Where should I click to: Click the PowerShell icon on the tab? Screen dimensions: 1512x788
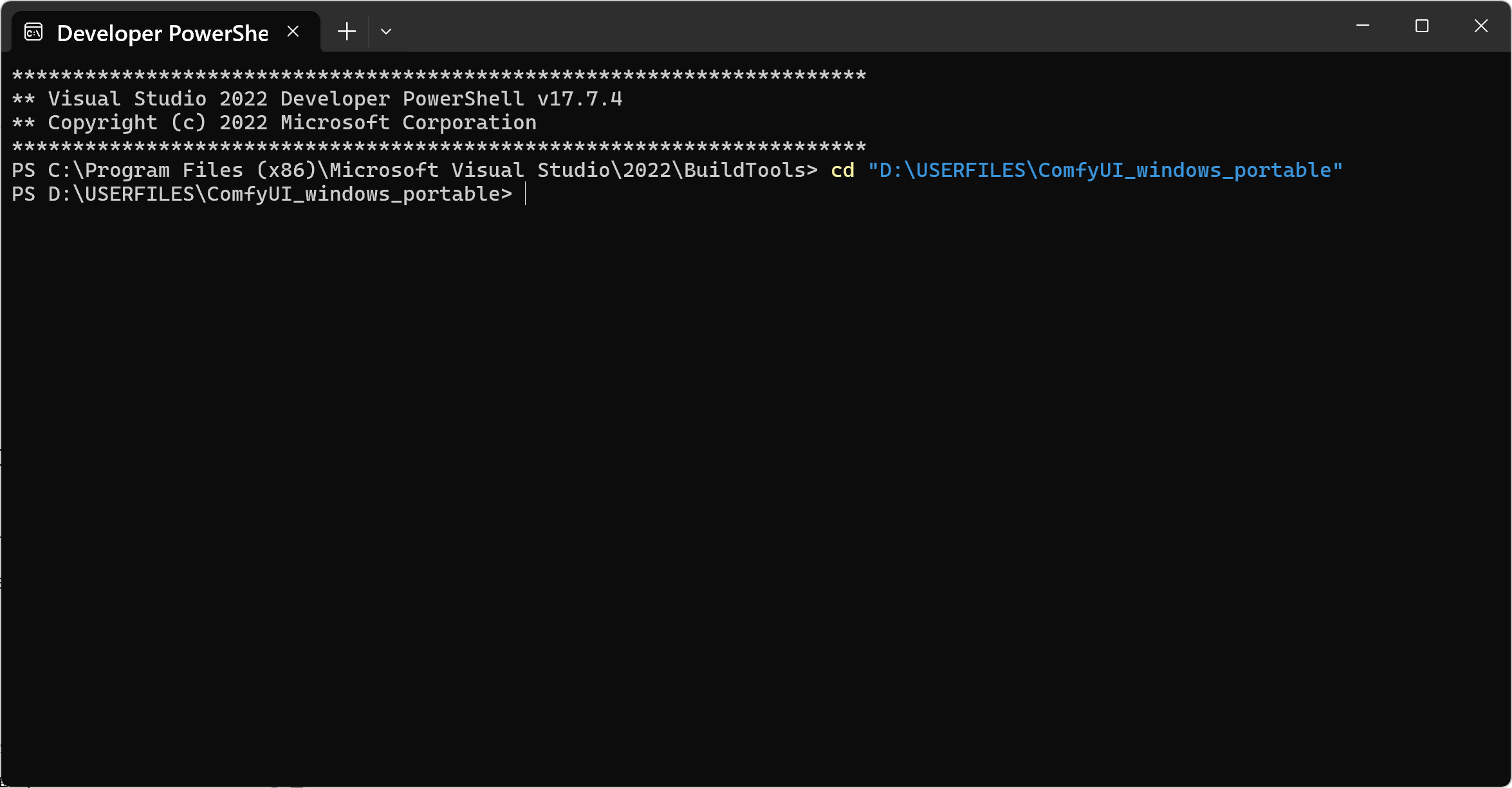click(33, 31)
